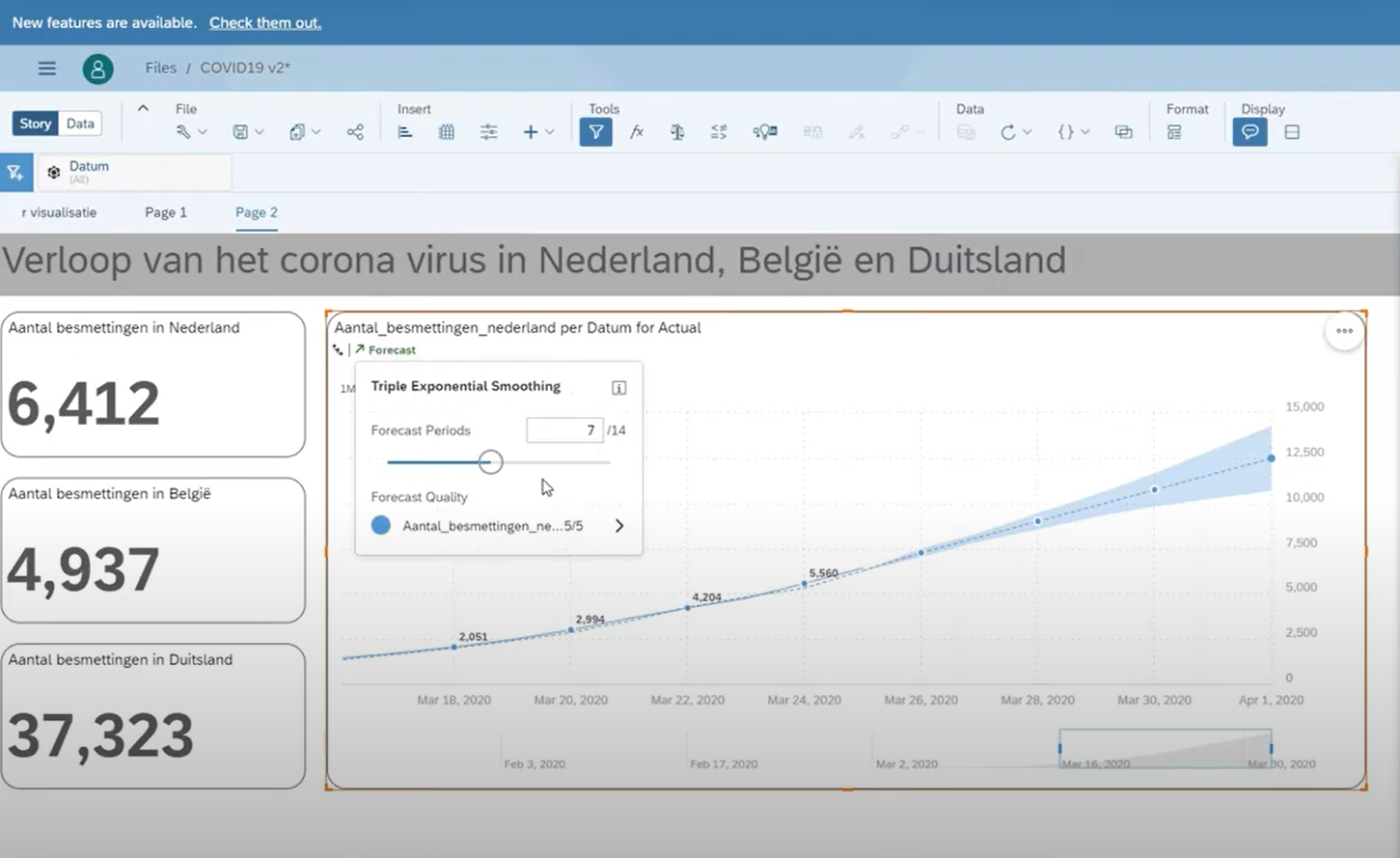Open Smart Discovery lightbulb tool
The image size is (1400, 858).
(x=764, y=132)
